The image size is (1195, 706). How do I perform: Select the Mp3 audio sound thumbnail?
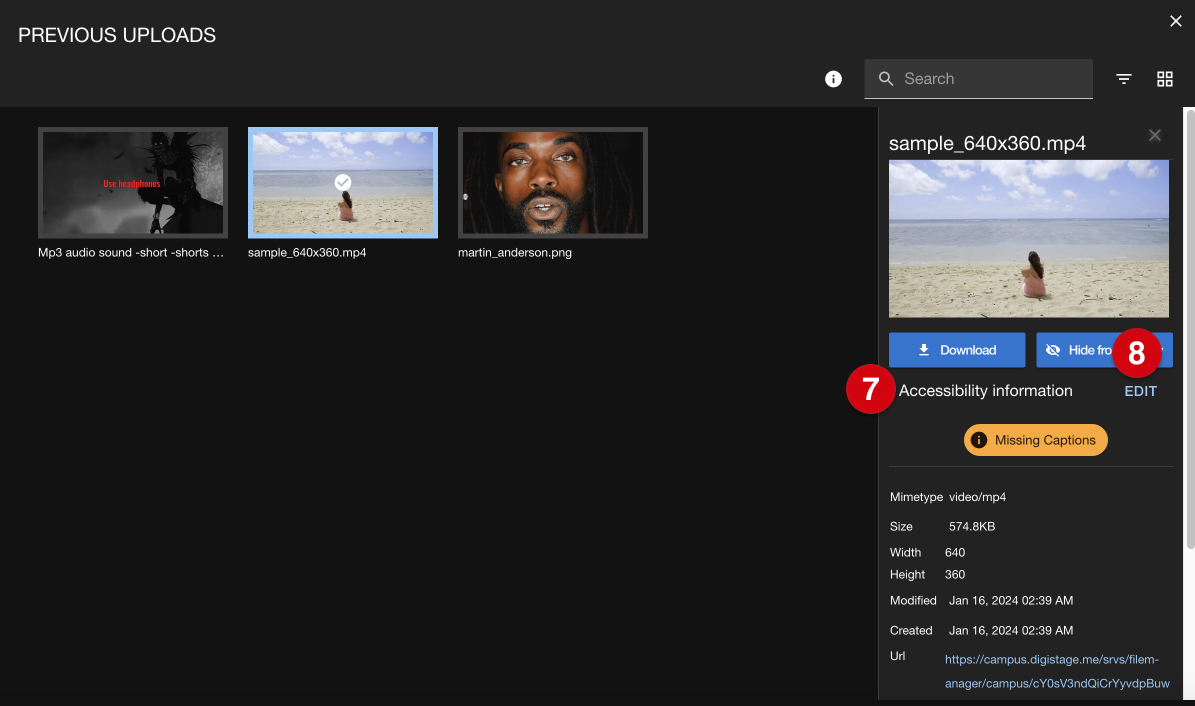click(x=133, y=182)
